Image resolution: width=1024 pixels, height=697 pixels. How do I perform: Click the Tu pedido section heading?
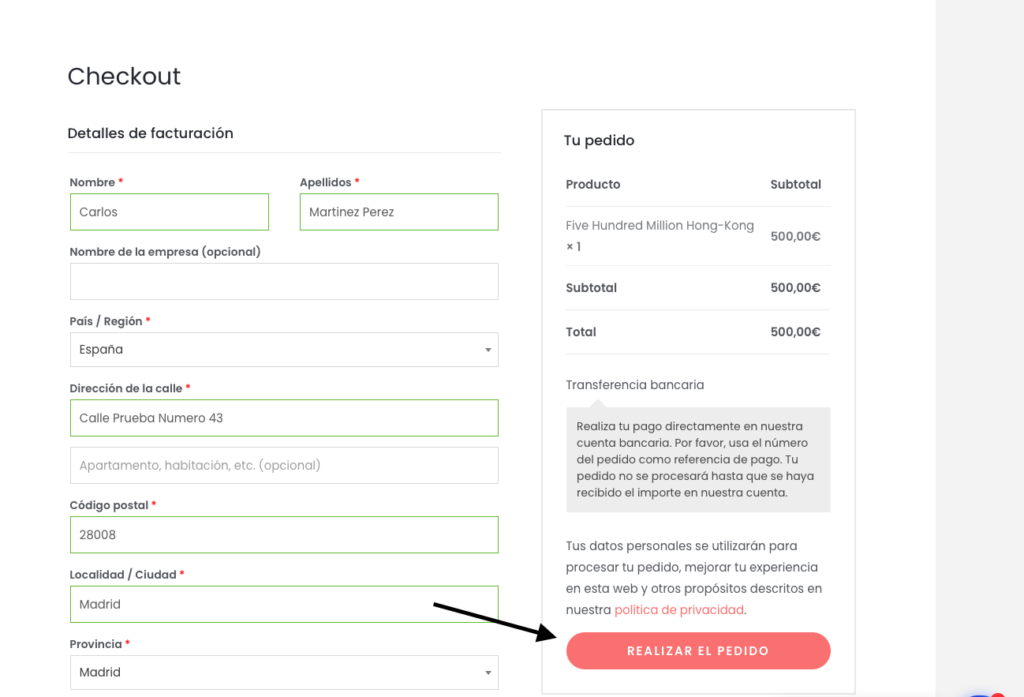click(599, 141)
